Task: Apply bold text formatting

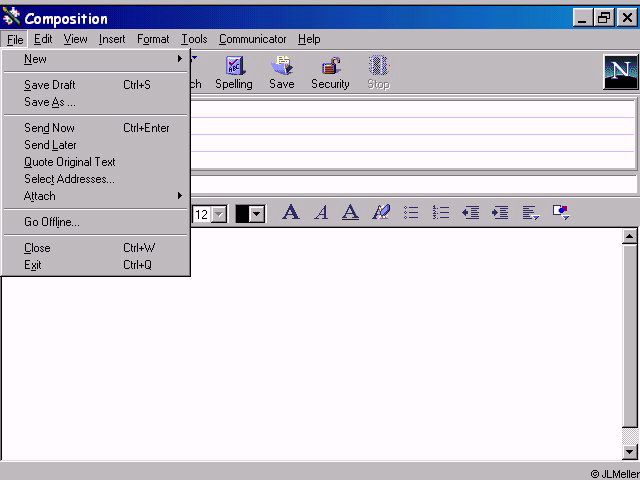Action: pos(291,213)
